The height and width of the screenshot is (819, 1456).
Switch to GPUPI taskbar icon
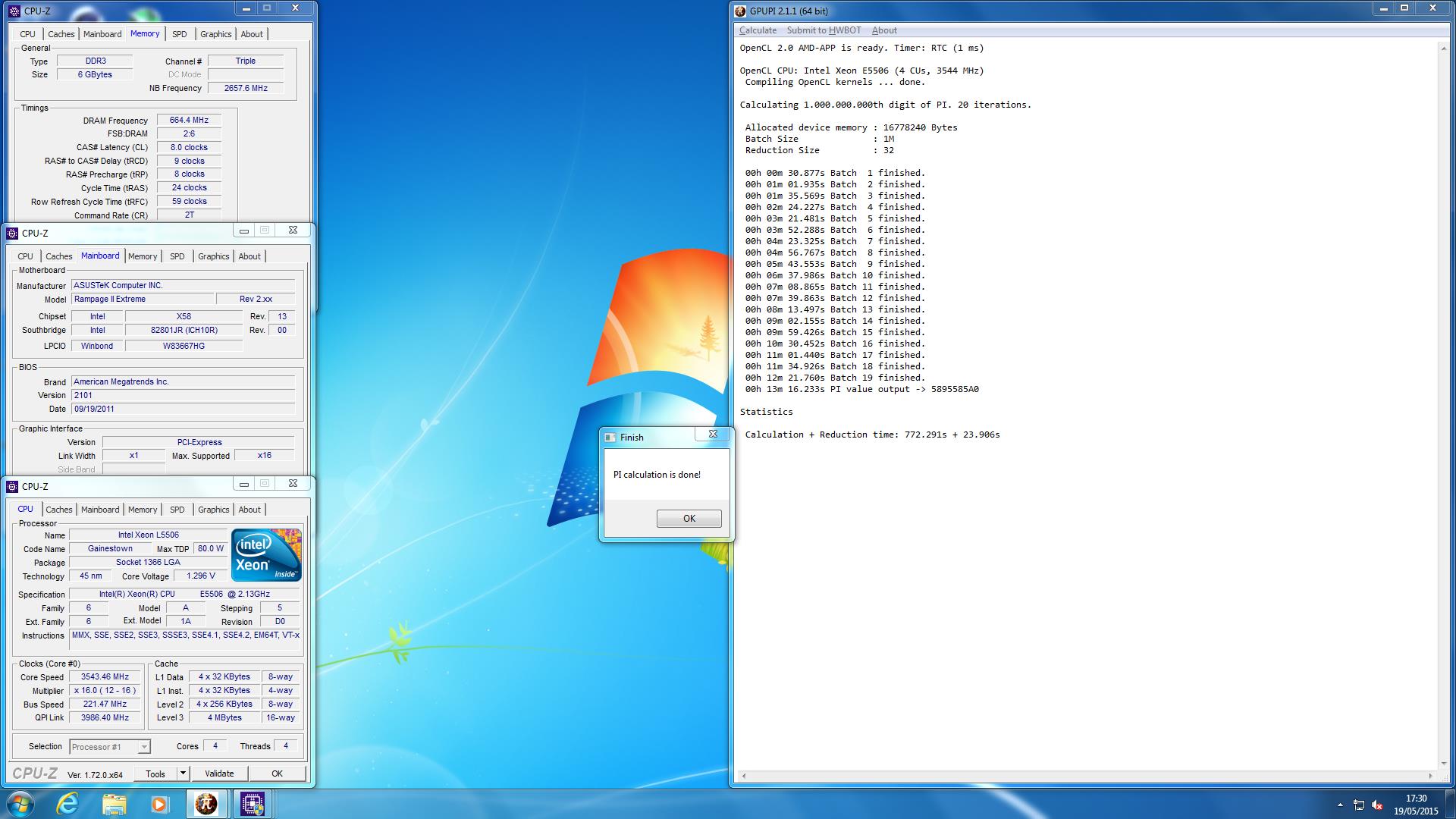coord(206,804)
